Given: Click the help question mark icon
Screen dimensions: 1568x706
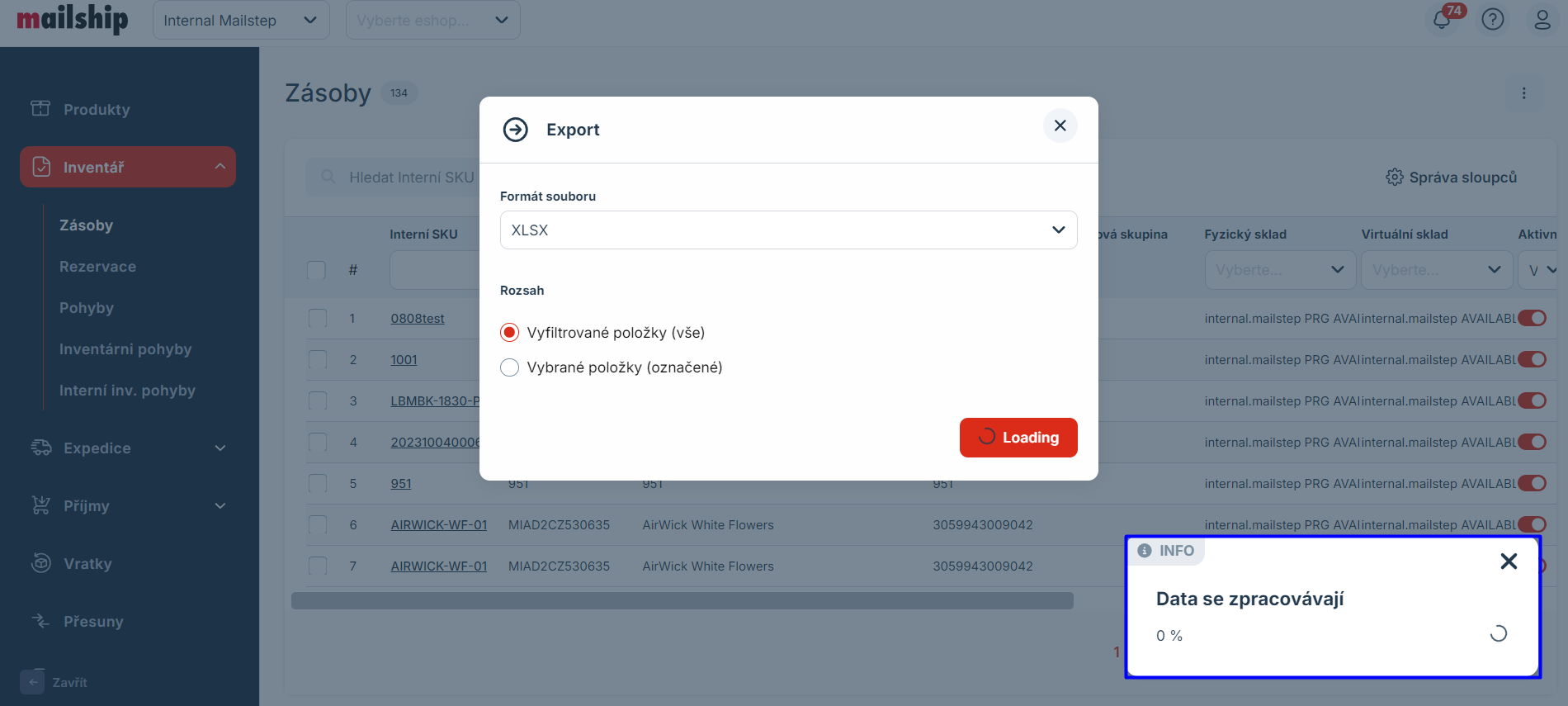Looking at the screenshot, I should [x=1492, y=20].
